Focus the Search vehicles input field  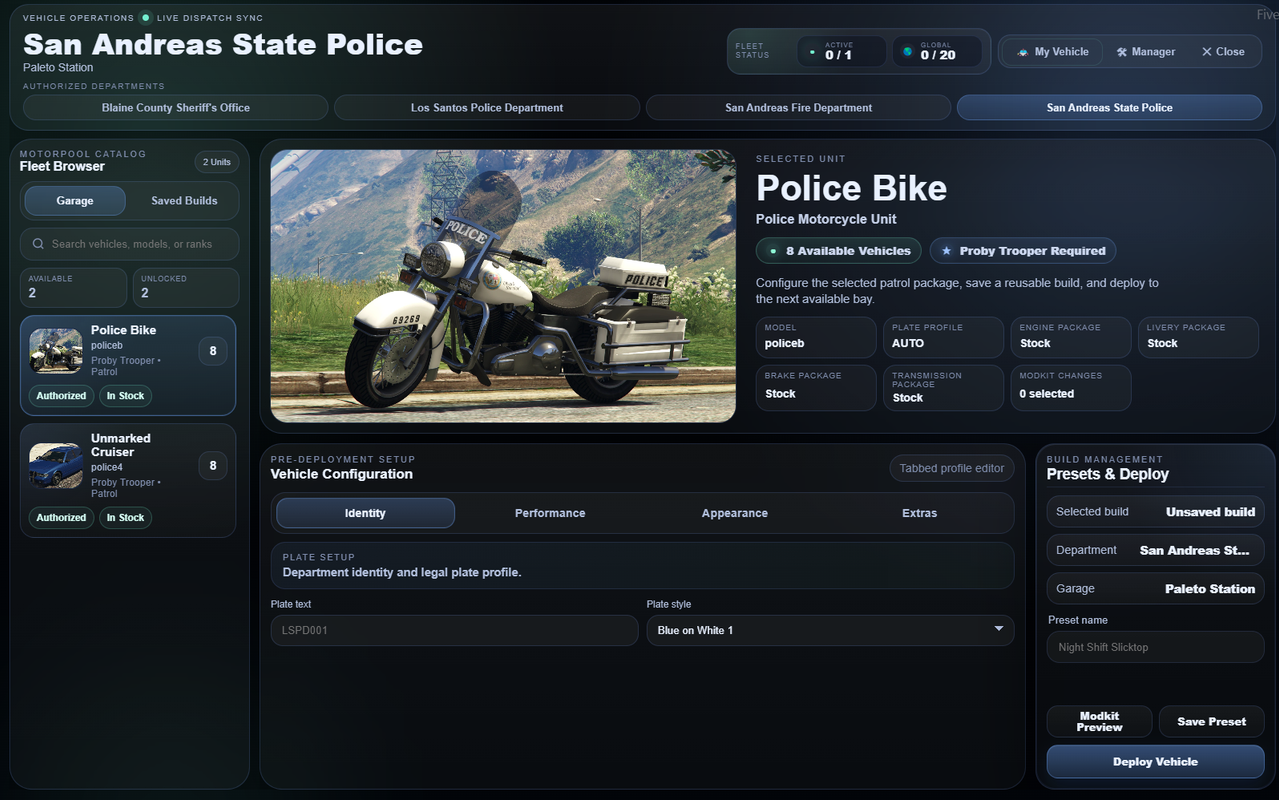[x=130, y=244]
